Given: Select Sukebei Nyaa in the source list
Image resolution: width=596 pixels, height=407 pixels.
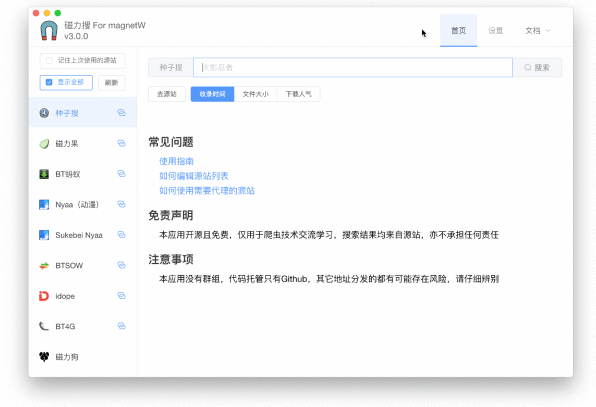Looking at the screenshot, I should 82,235.
